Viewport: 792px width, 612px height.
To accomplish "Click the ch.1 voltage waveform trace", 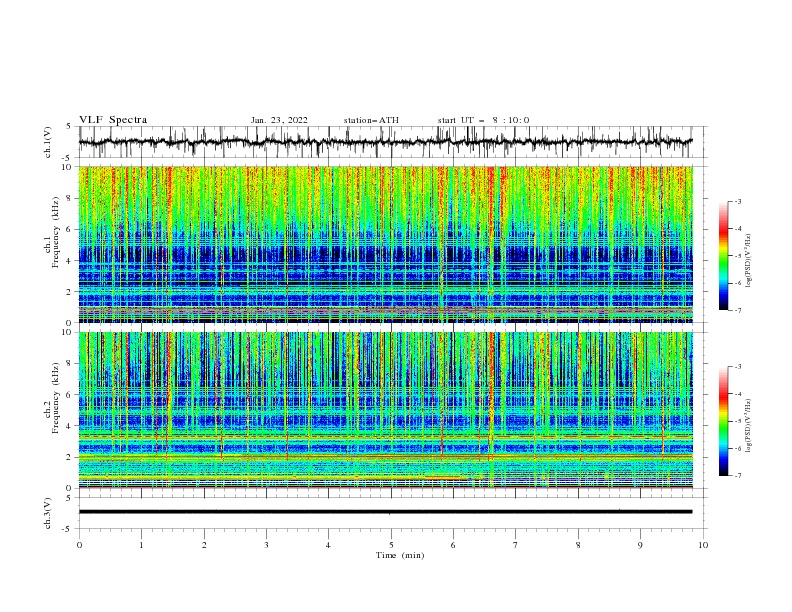I will pyautogui.click(x=385, y=142).
